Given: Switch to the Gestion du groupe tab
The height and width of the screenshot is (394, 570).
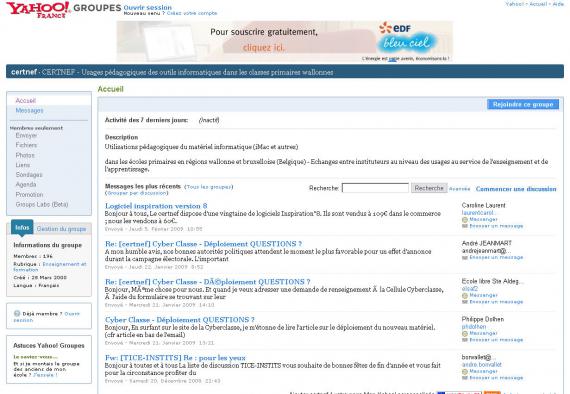Looking at the screenshot, I should (x=61, y=229).
